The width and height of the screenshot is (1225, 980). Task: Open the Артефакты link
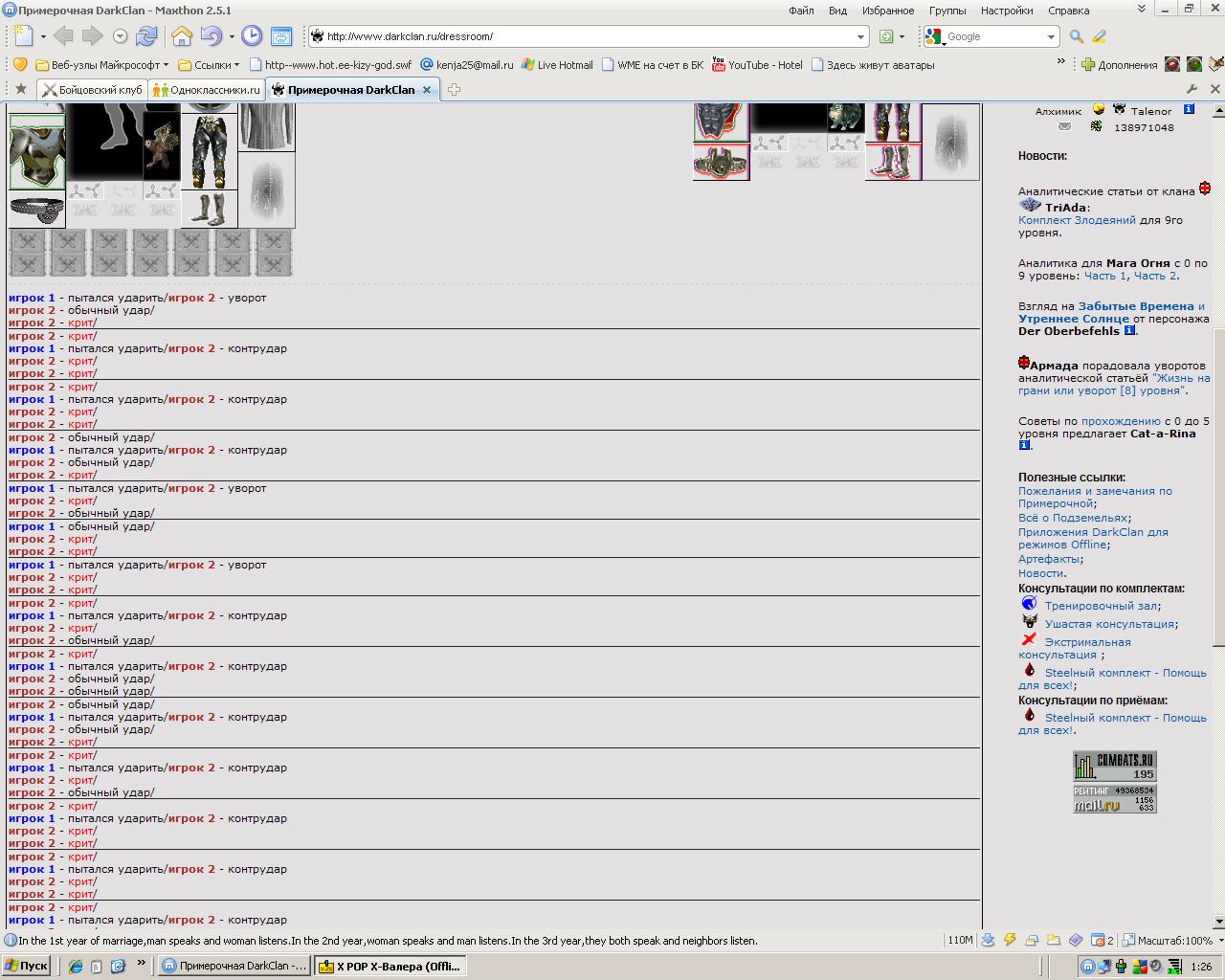(1049, 559)
